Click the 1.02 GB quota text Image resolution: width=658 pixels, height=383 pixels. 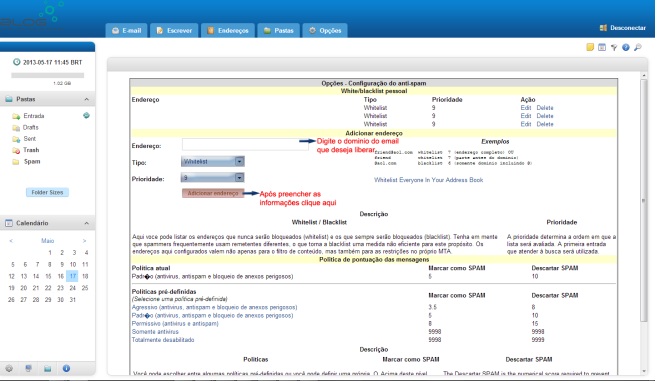pyautogui.click(x=62, y=83)
